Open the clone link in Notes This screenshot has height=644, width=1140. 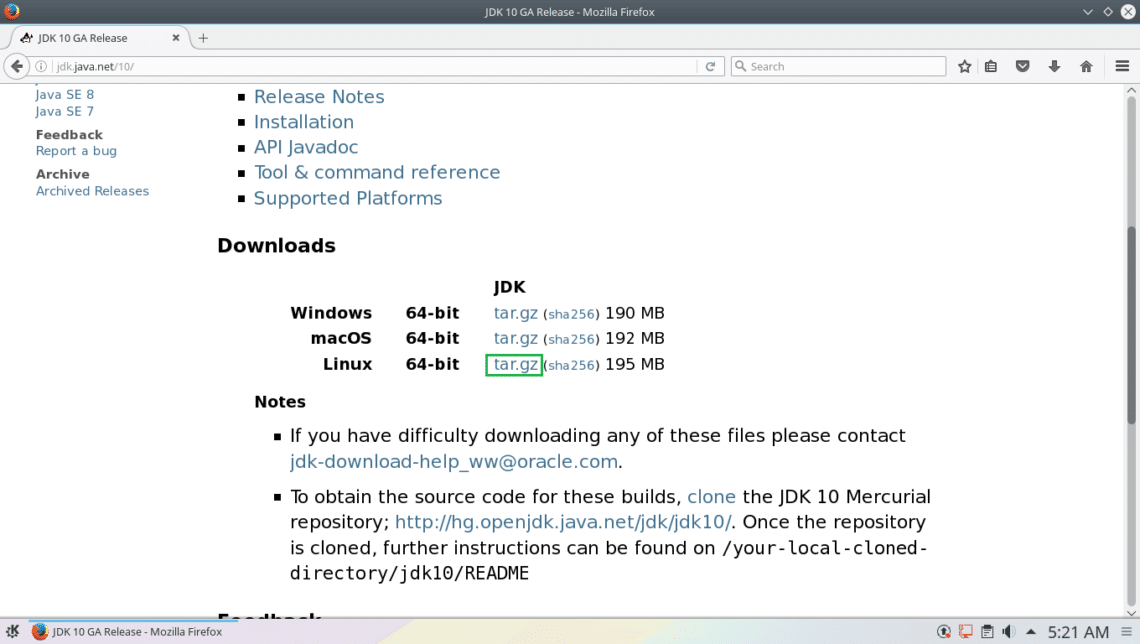(x=711, y=496)
